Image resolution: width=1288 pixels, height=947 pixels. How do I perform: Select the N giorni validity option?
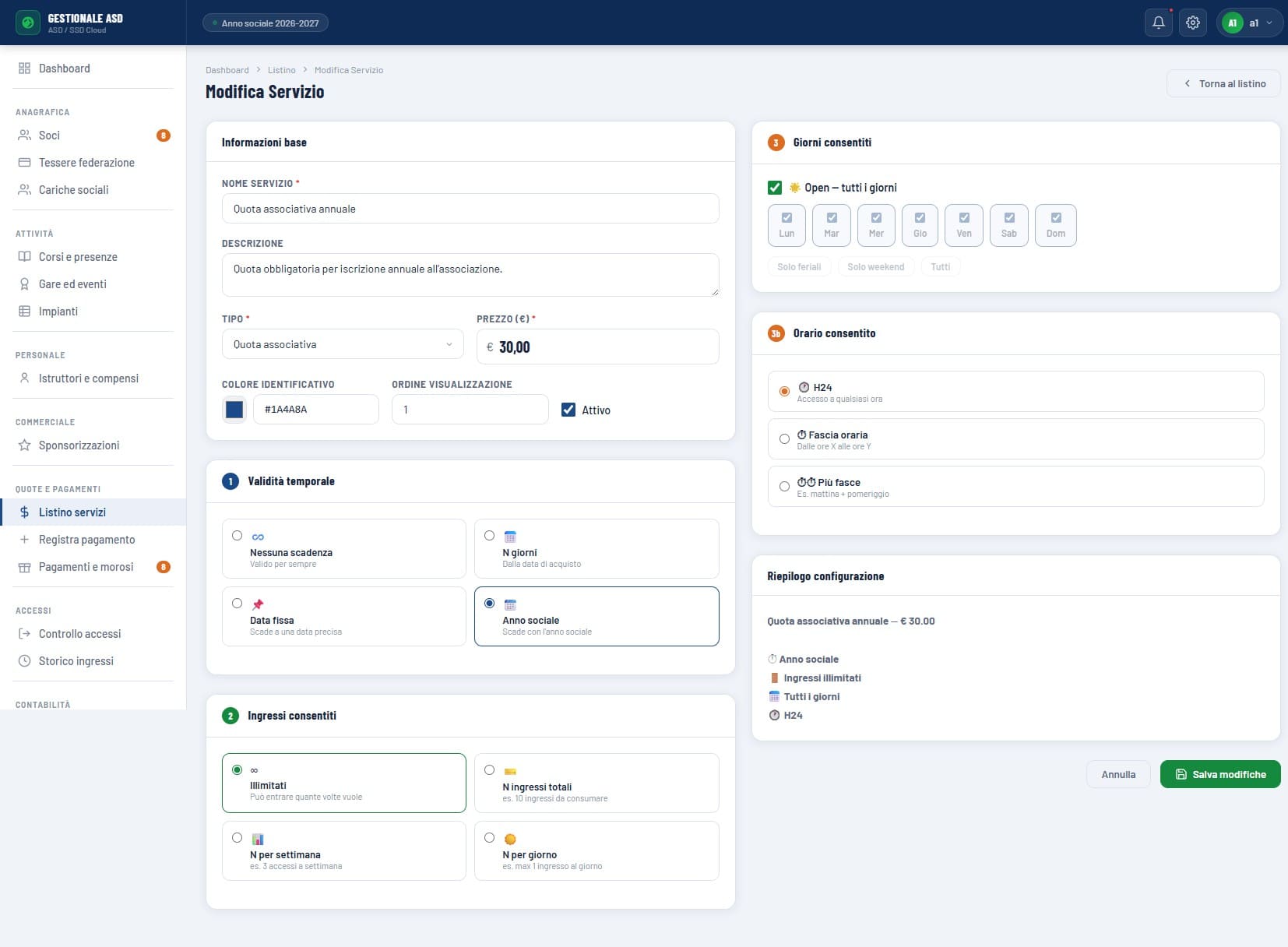pos(489,535)
